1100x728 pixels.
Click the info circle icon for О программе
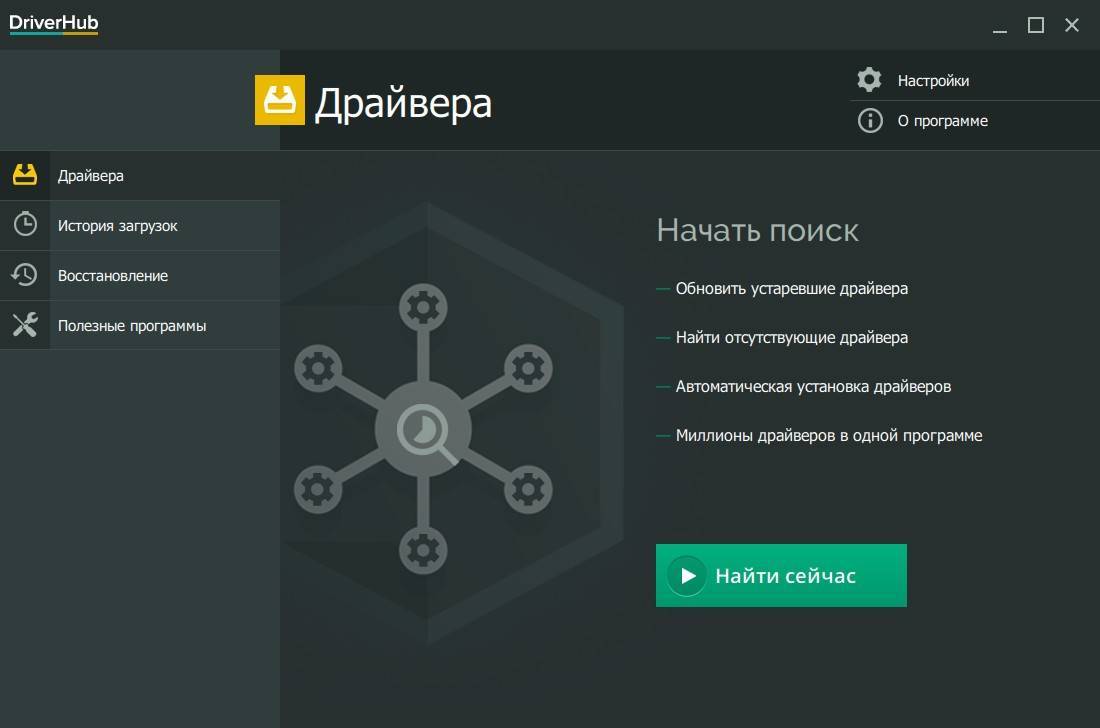870,121
